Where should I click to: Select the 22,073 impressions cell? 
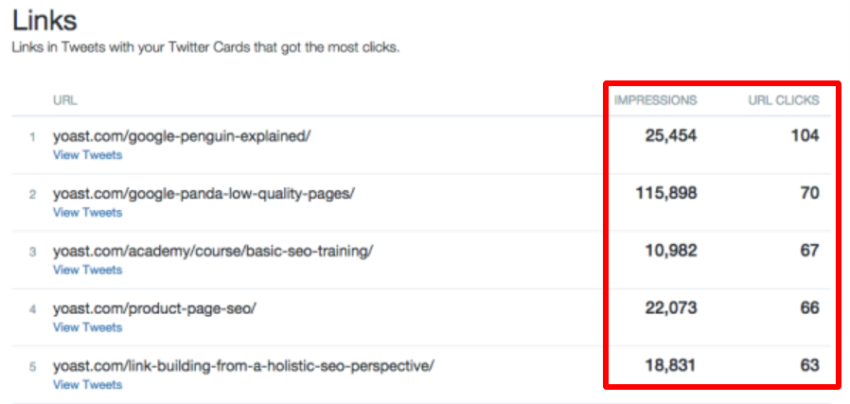670,308
